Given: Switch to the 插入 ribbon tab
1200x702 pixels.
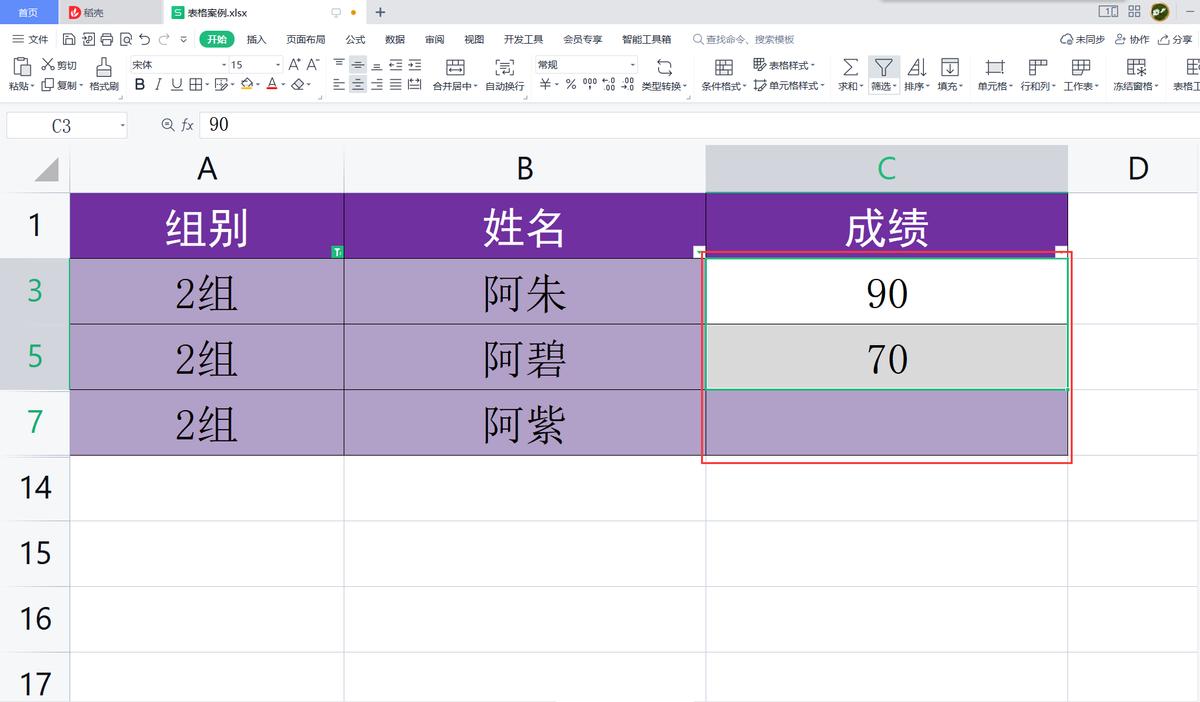Looking at the screenshot, I should 256,38.
